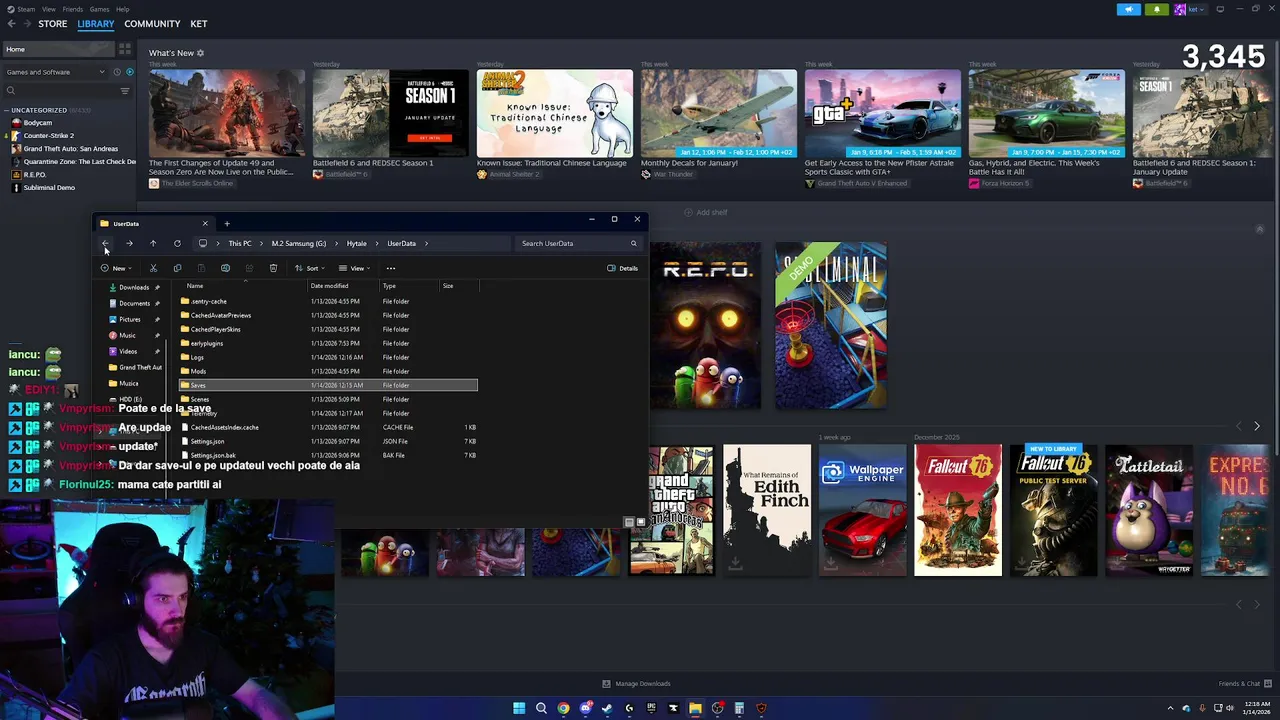The width and height of the screenshot is (1280, 720).
Task: Go up one folder level in Explorer
Action: [153, 243]
